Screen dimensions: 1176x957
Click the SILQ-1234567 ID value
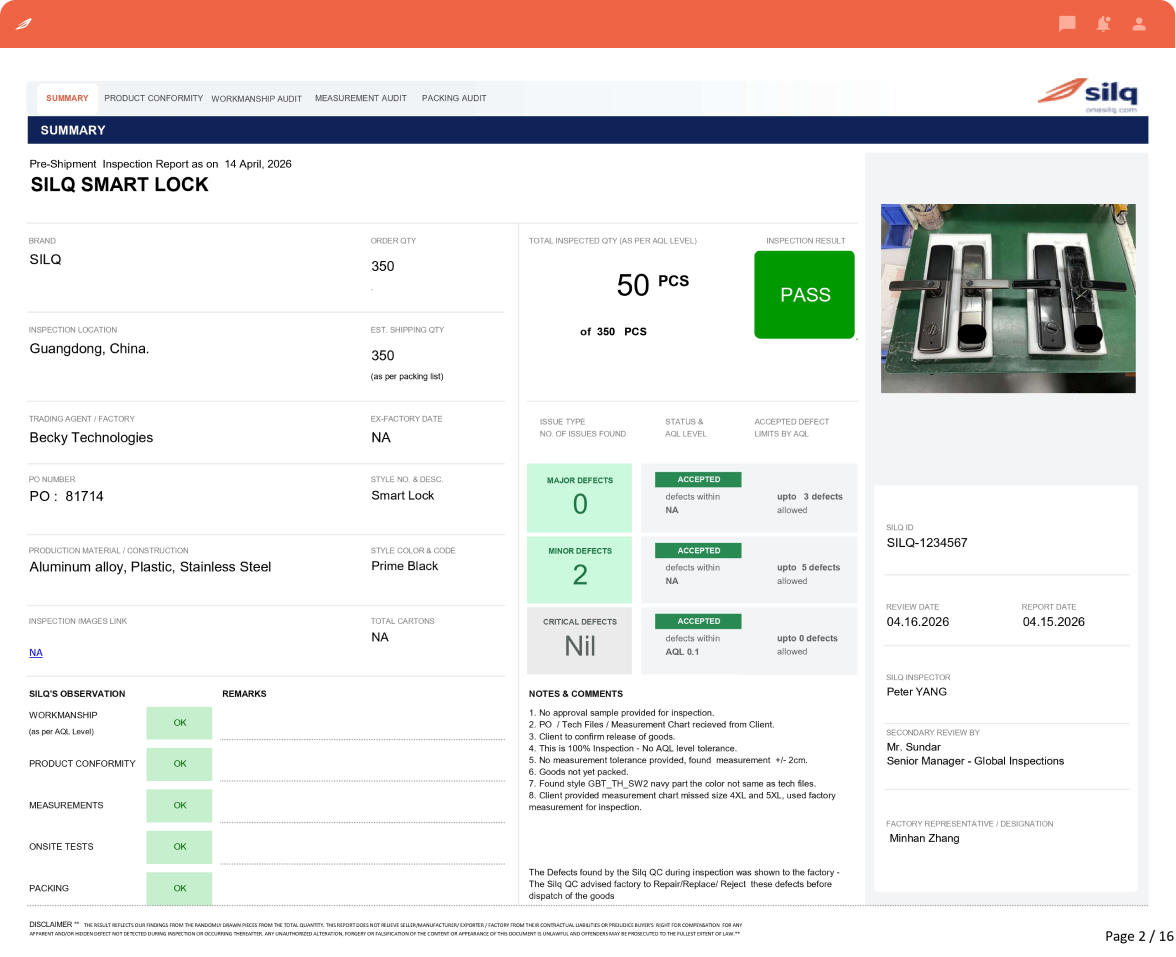coord(927,543)
